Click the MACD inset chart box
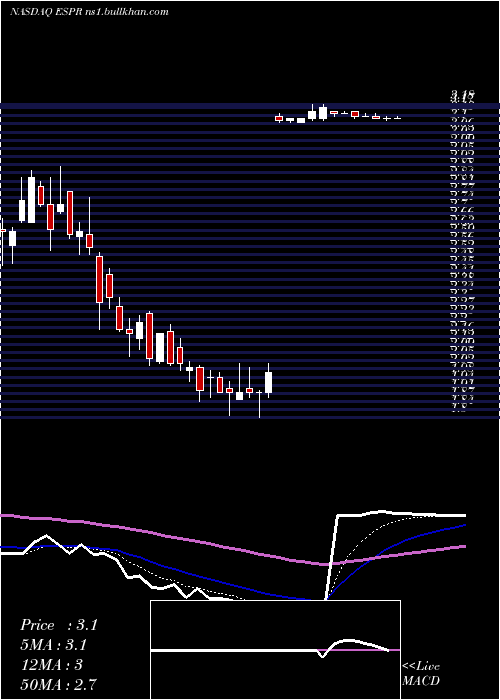 275,650
